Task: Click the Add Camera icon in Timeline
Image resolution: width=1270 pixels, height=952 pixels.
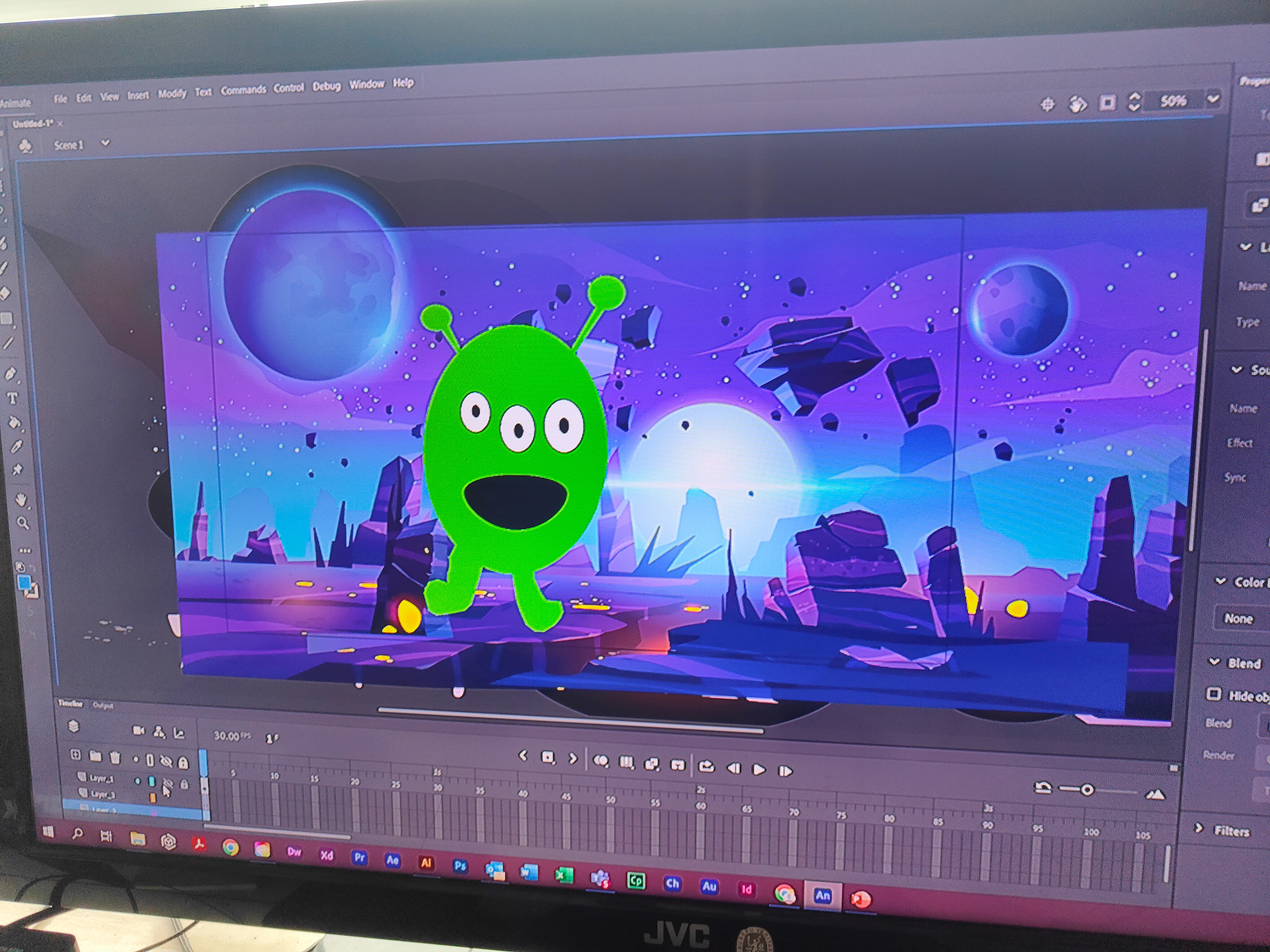Action: (x=138, y=731)
